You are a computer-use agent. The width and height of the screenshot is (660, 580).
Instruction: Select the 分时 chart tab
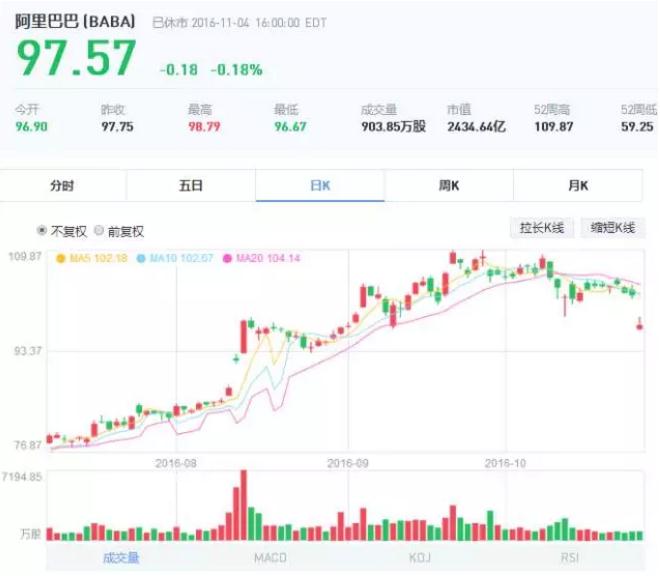click(x=63, y=186)
